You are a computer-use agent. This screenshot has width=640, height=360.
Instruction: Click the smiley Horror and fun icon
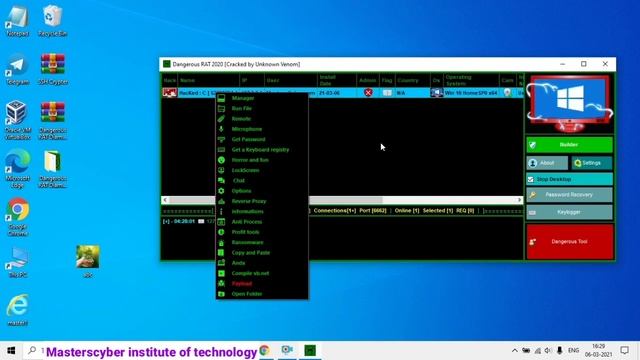click(x=221, y=160)
